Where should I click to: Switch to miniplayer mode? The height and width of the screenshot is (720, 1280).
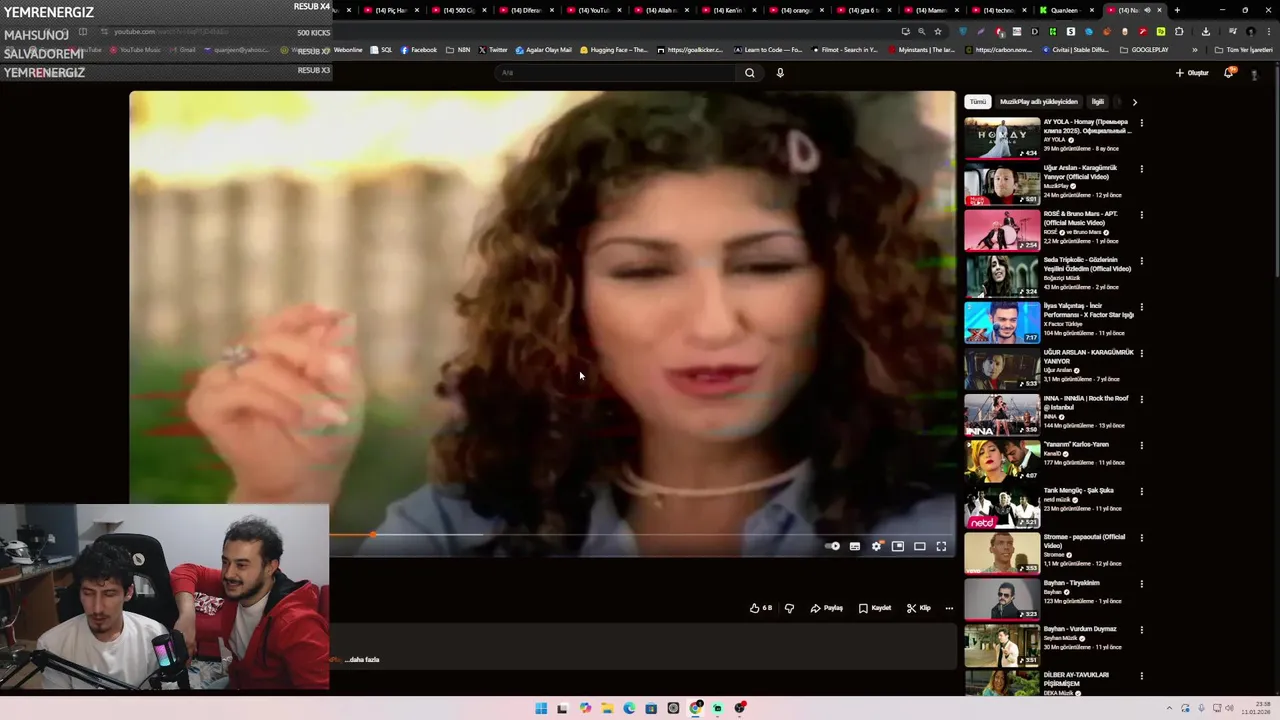pos(898,546)
